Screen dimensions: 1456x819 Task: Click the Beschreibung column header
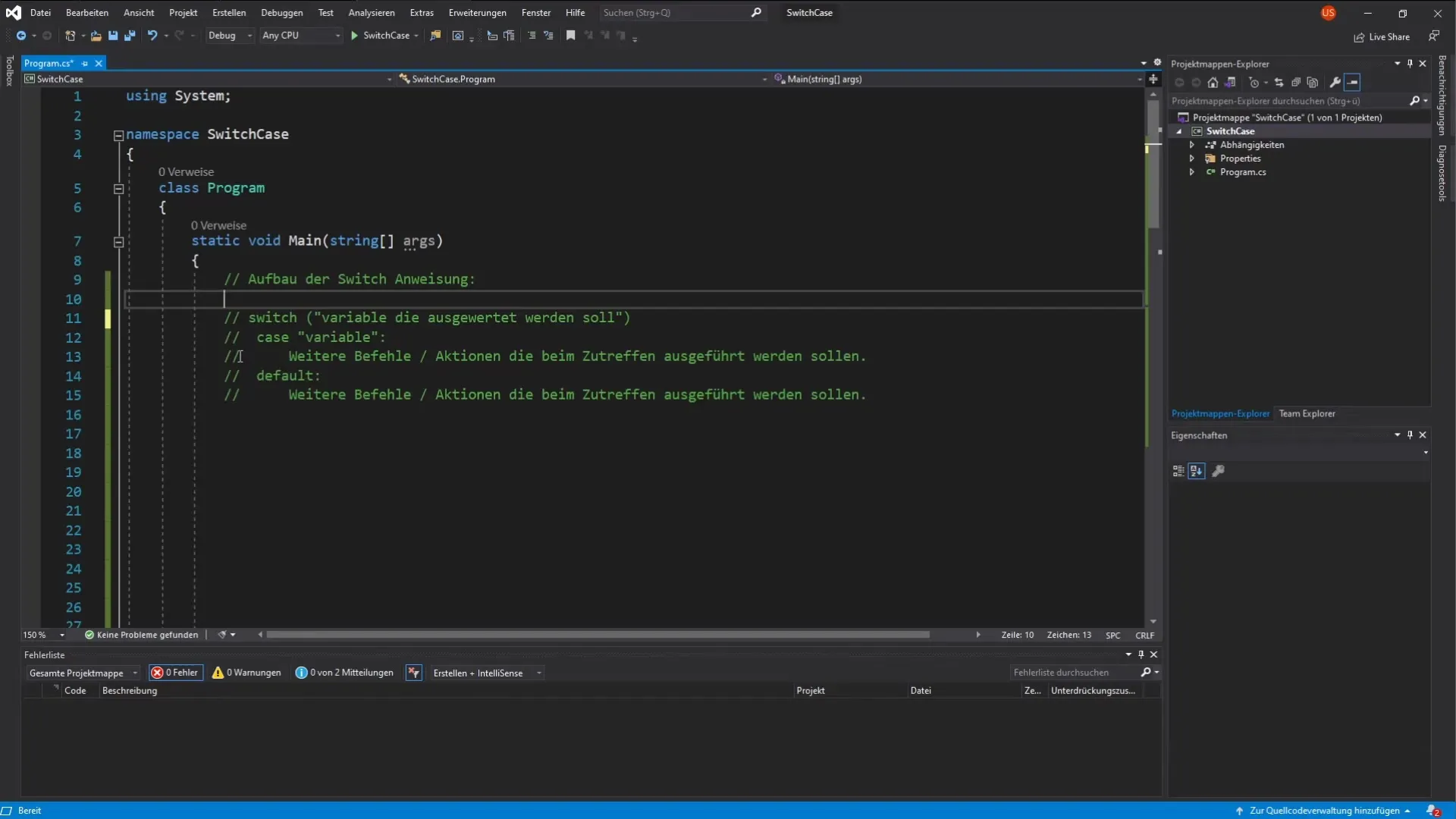point(130,691)
